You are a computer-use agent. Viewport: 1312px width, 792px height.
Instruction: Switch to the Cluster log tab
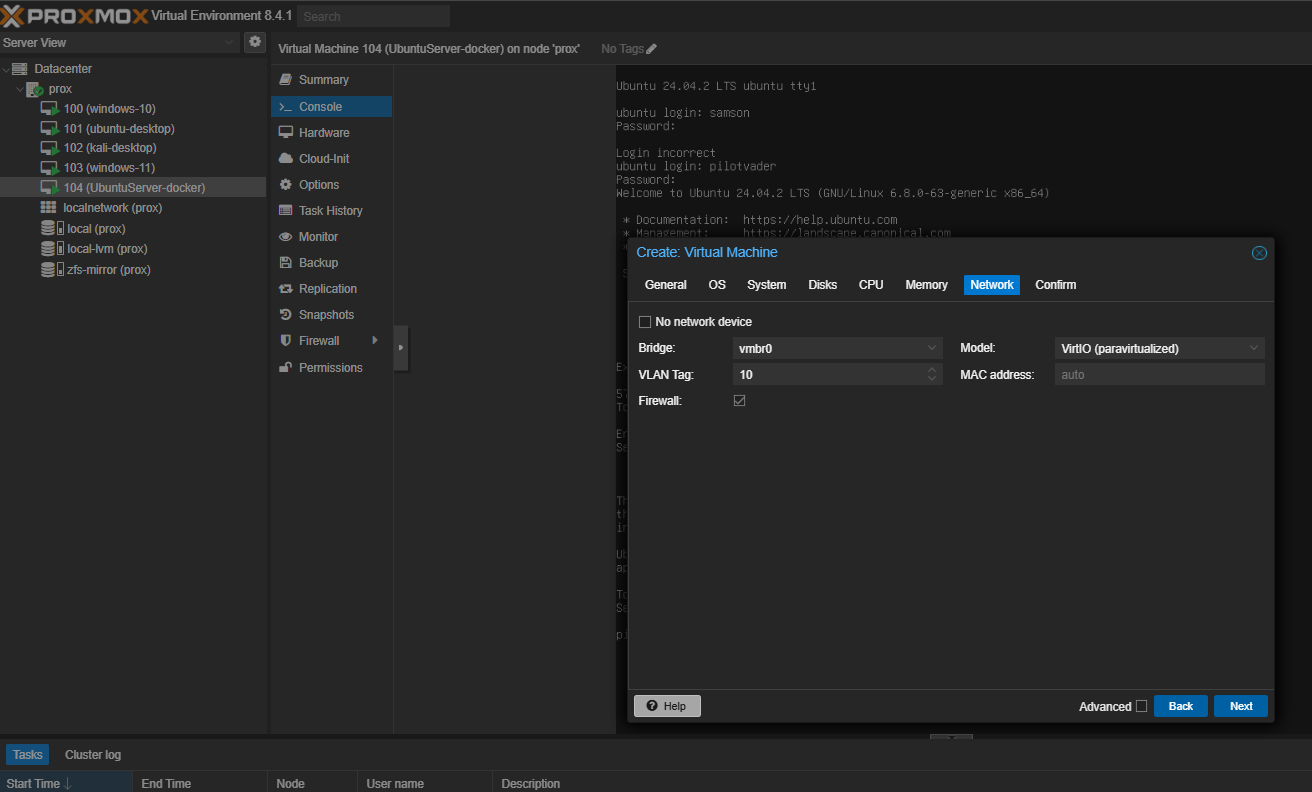pyautogui.click(x=93, y=755)
